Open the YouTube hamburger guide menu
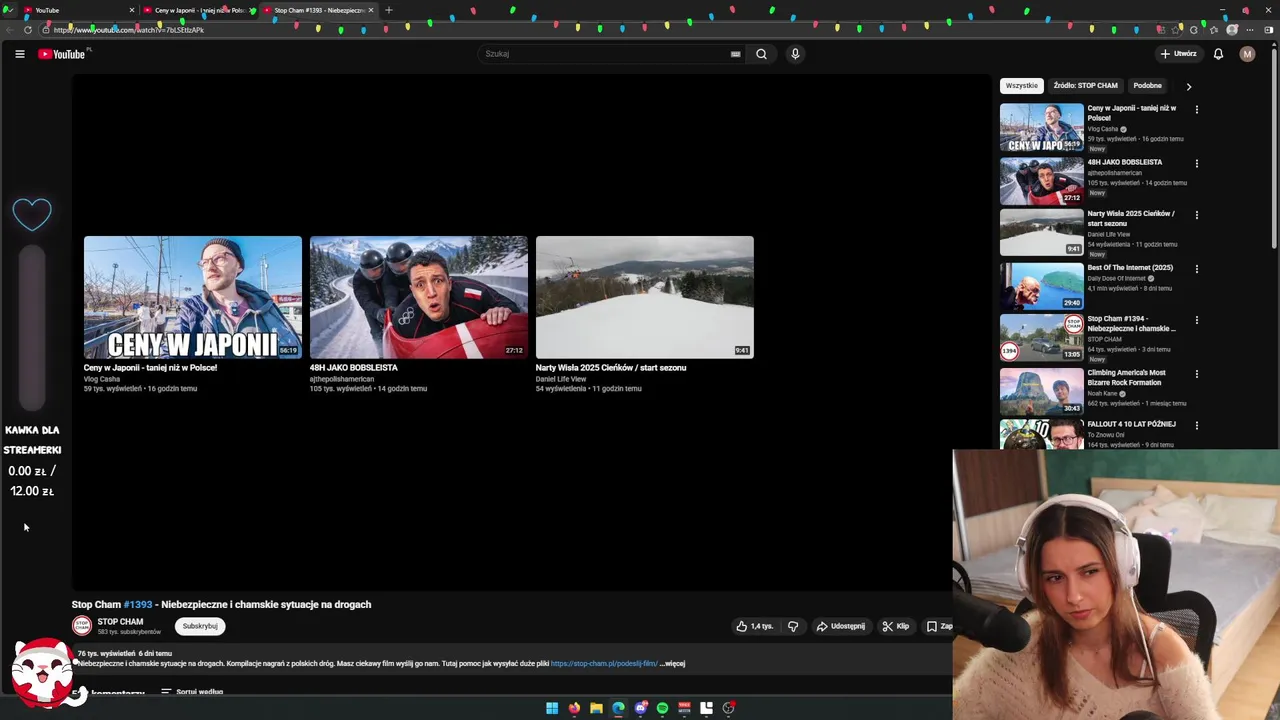This screenshot has width=1280, height=720. [19, 54]
